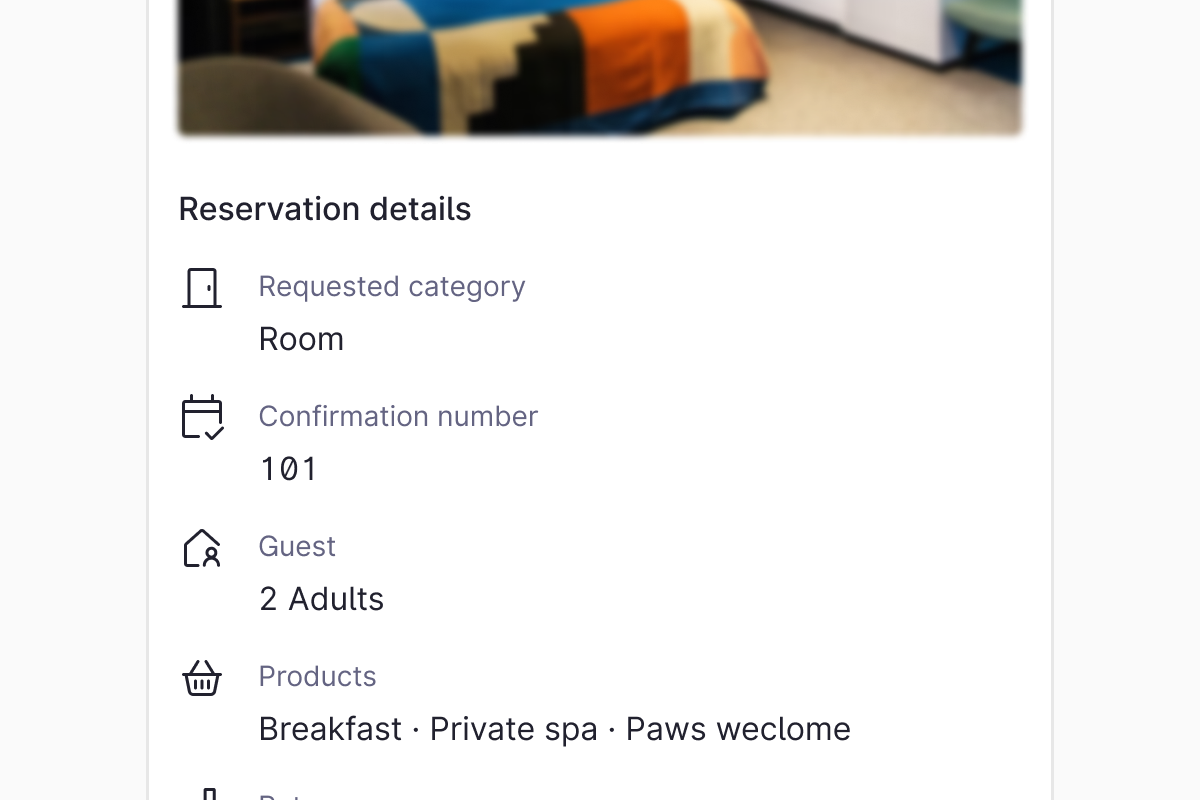Click the shopping basket Products icon
1200x800 pixels.
(x=202, y=678)
